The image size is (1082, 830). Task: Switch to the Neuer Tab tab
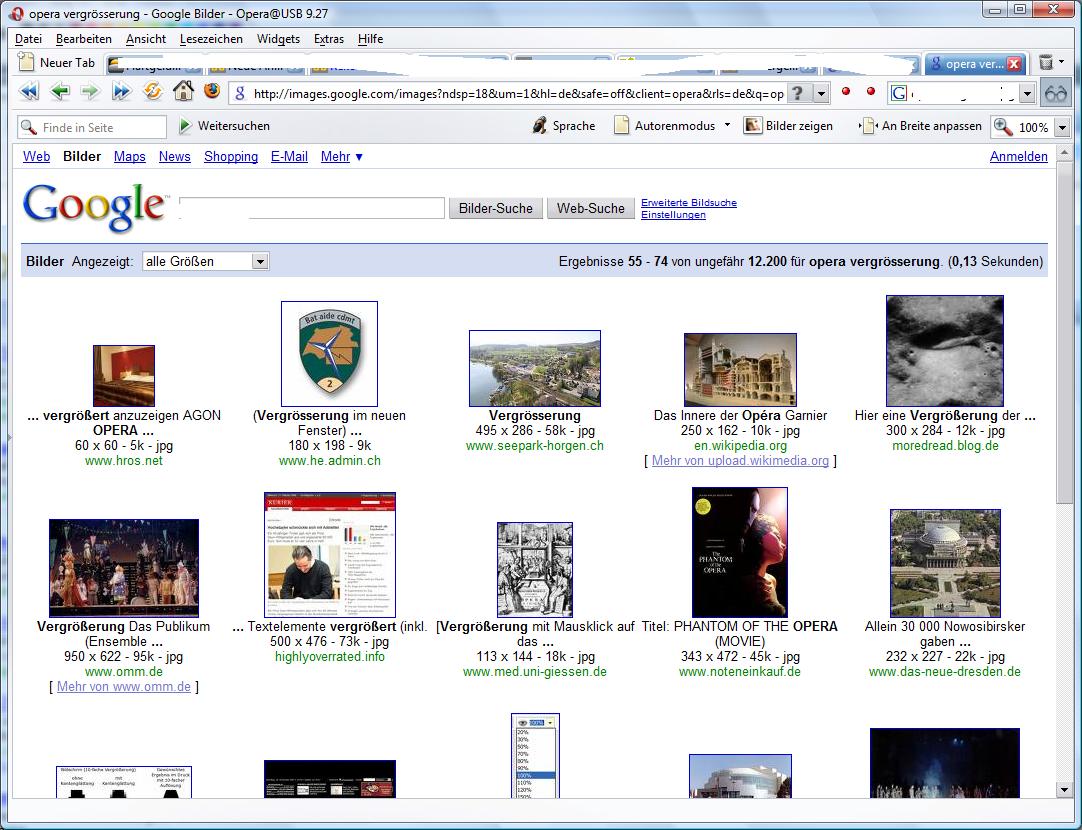[x=58, y=63]
